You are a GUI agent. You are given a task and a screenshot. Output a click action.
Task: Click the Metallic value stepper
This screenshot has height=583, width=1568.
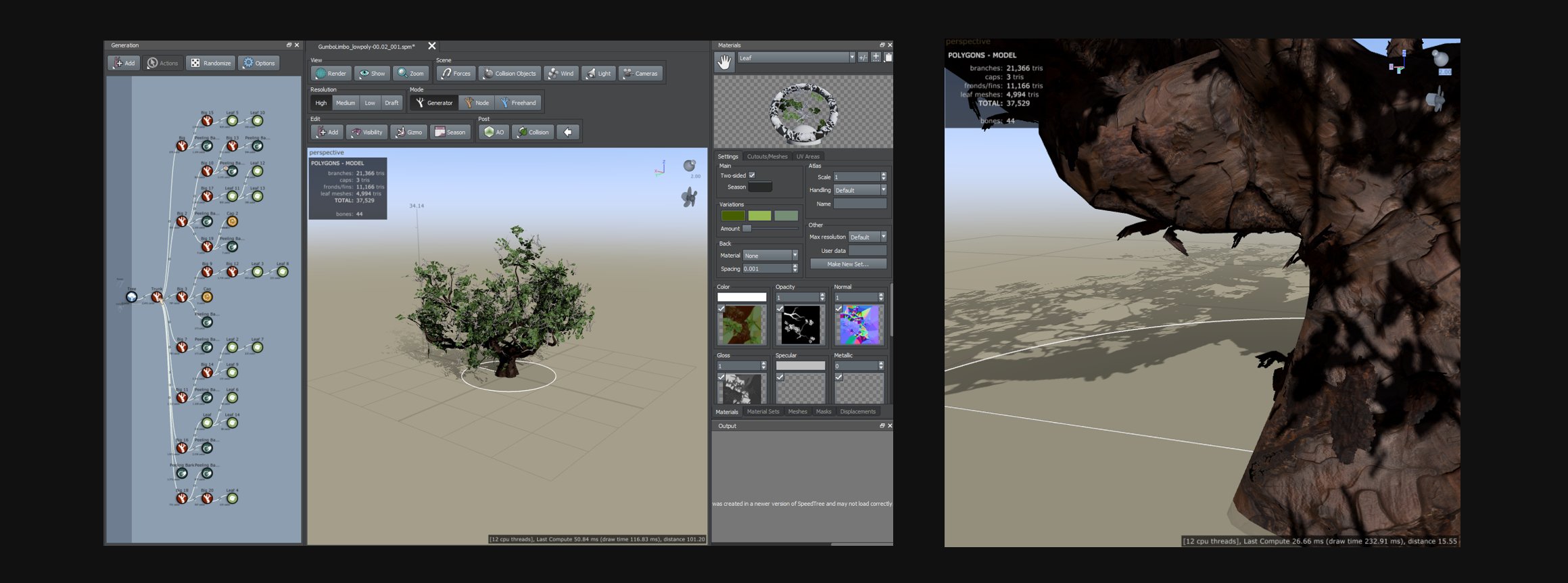(x=881, y=365)
